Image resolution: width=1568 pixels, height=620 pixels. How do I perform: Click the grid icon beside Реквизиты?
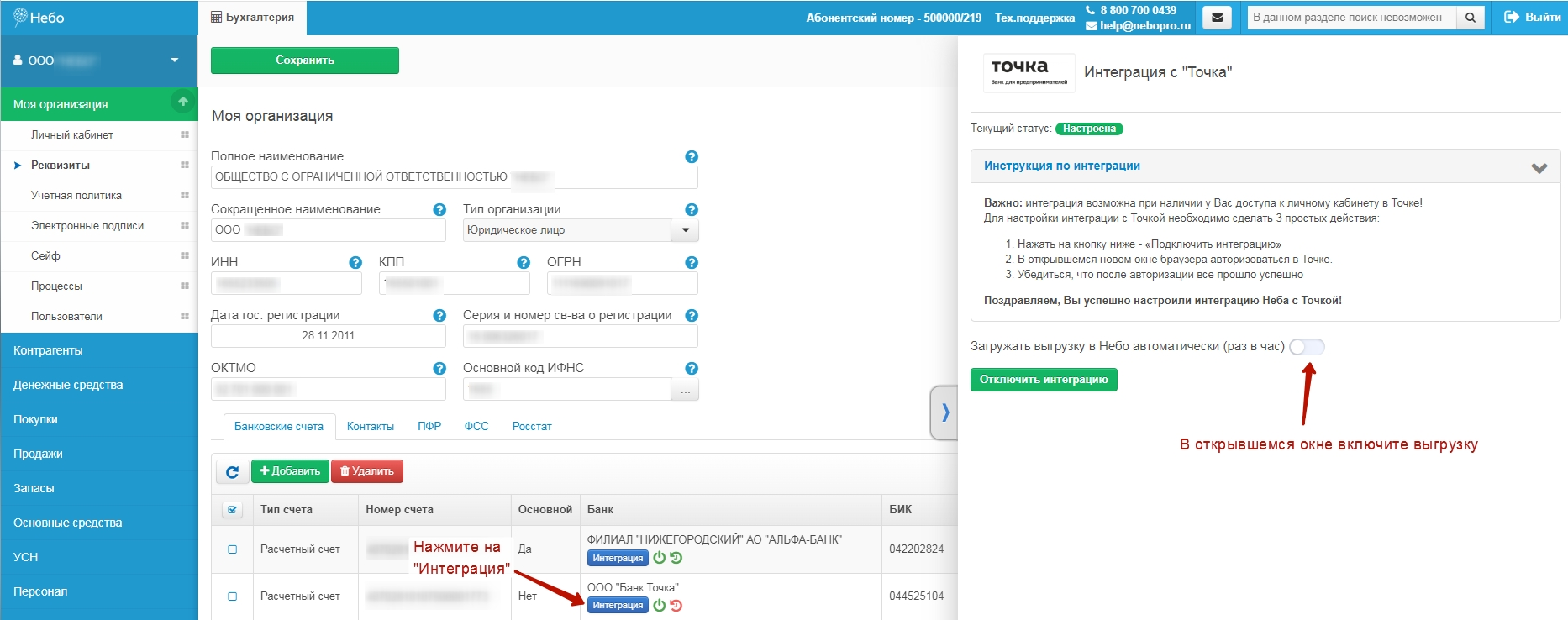click(x=185, y=166)
